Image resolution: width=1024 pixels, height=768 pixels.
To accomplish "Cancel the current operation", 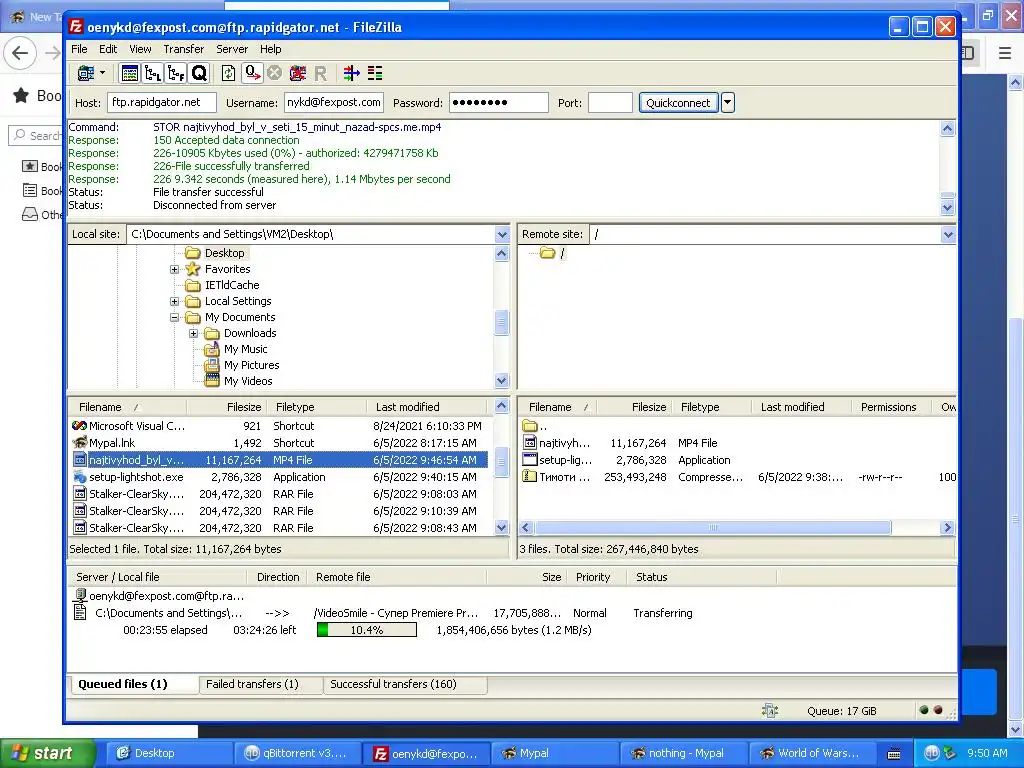I will [x=274, y=73].
